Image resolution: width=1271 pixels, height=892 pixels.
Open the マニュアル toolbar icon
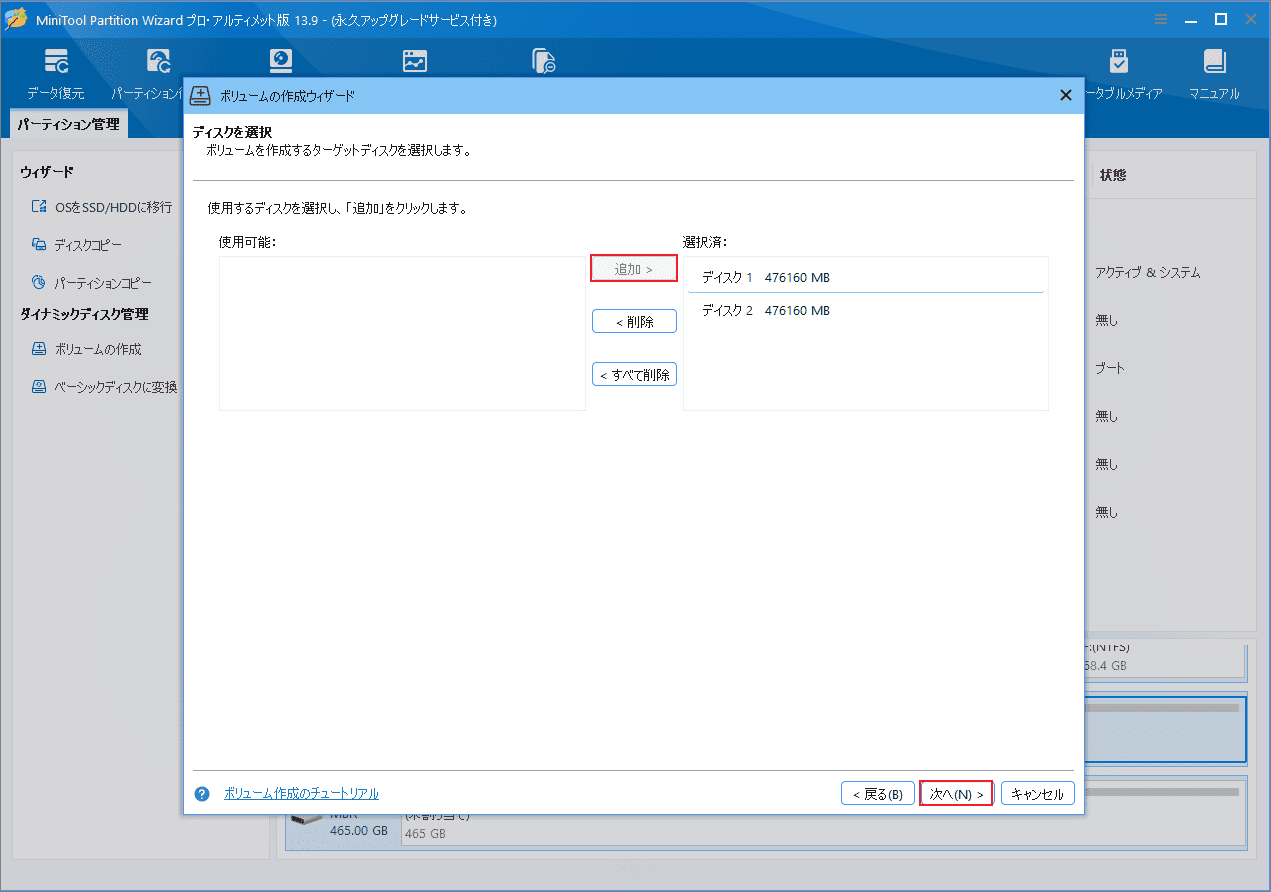click(1214, 61)
